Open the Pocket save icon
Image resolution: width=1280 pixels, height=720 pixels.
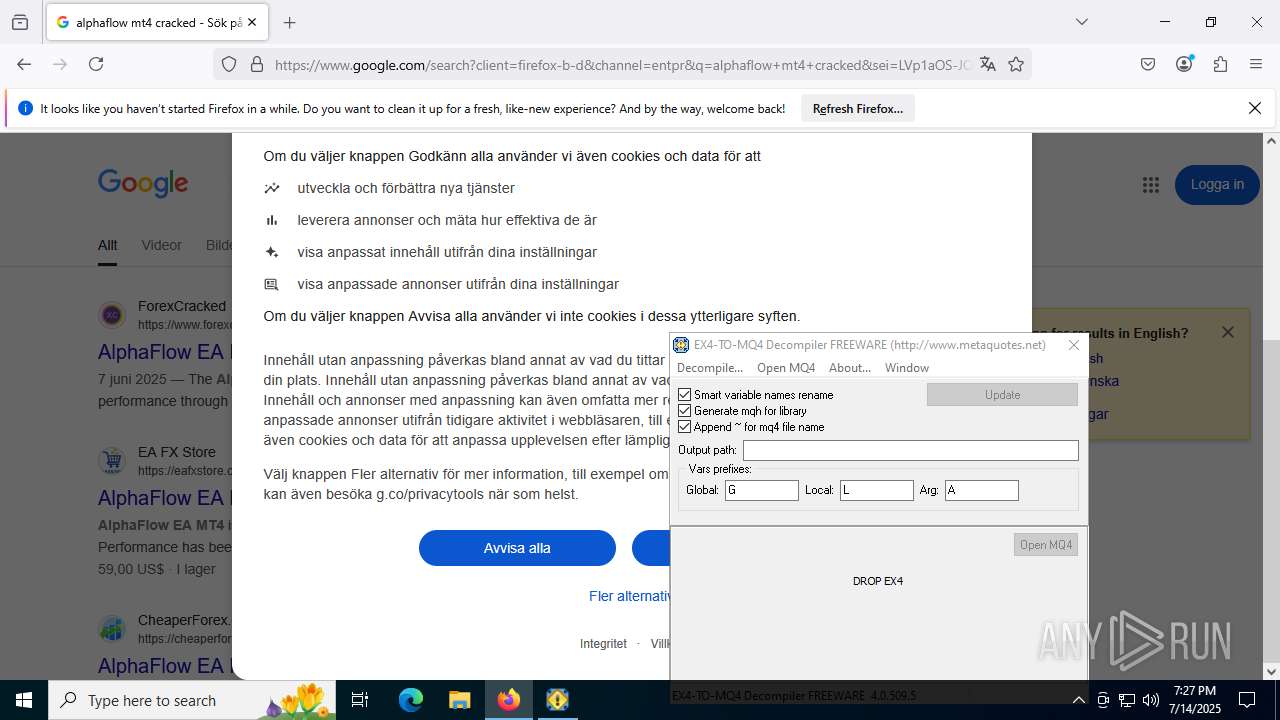1148,64
